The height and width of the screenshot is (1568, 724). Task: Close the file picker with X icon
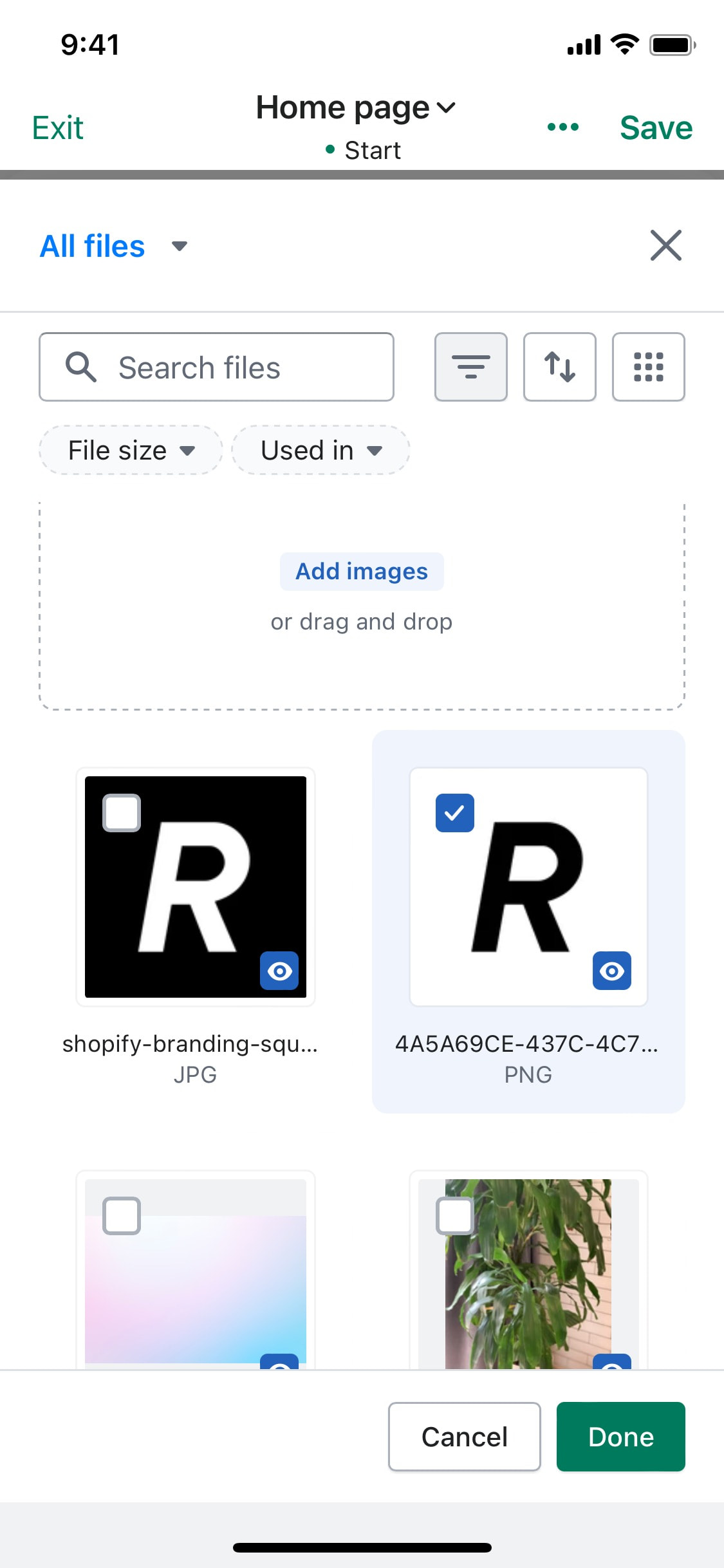tap(665, 245)
